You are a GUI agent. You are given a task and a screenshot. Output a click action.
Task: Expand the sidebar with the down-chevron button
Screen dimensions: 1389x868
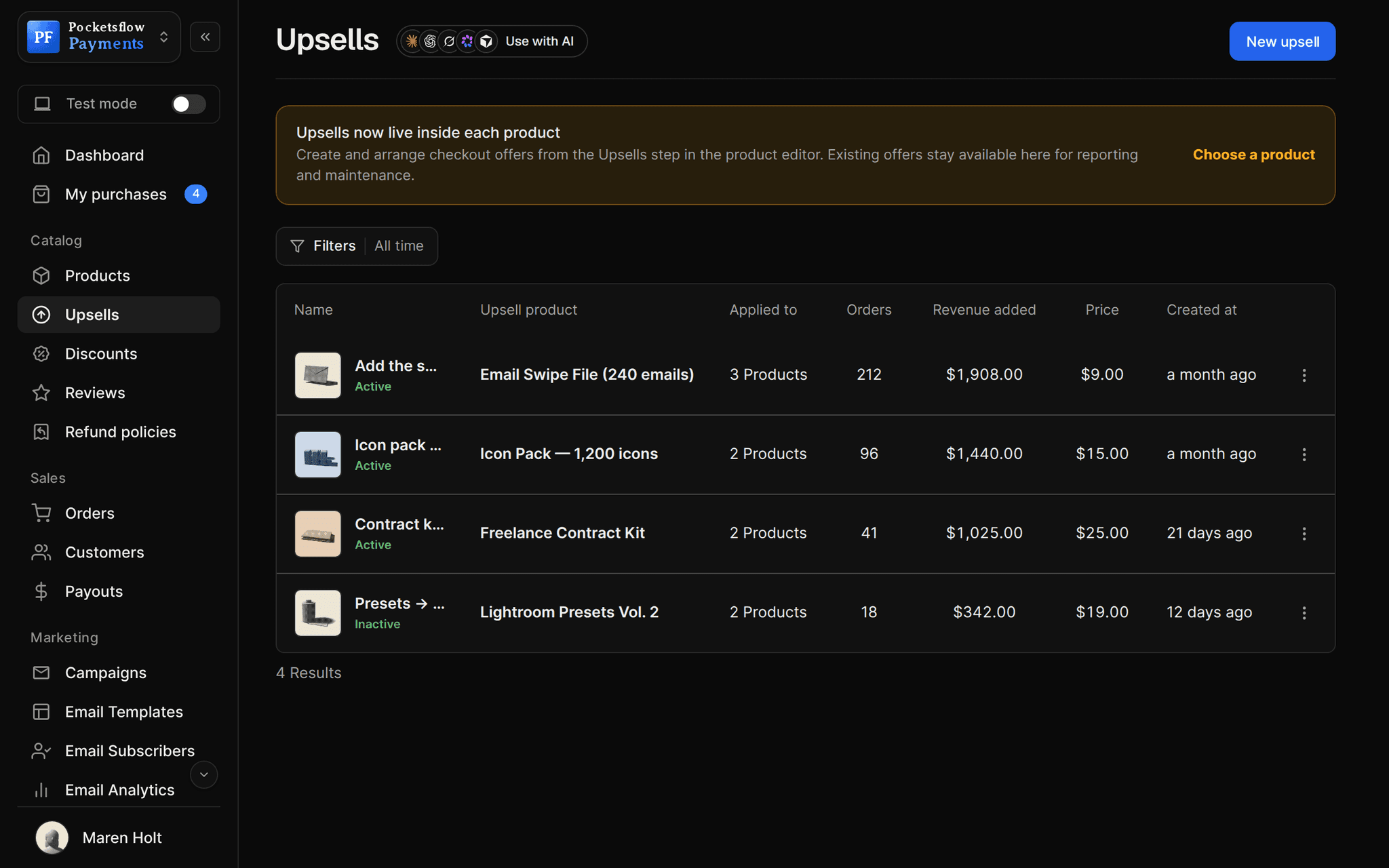point(203,775)
